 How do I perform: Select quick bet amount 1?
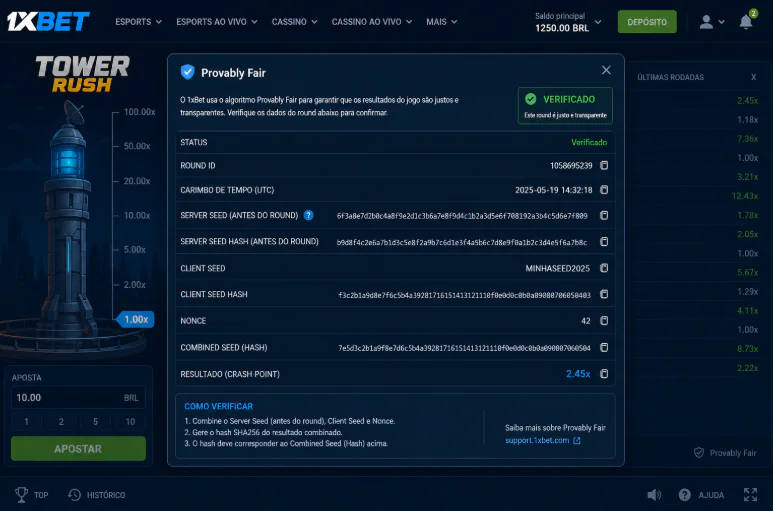point(27,421)
